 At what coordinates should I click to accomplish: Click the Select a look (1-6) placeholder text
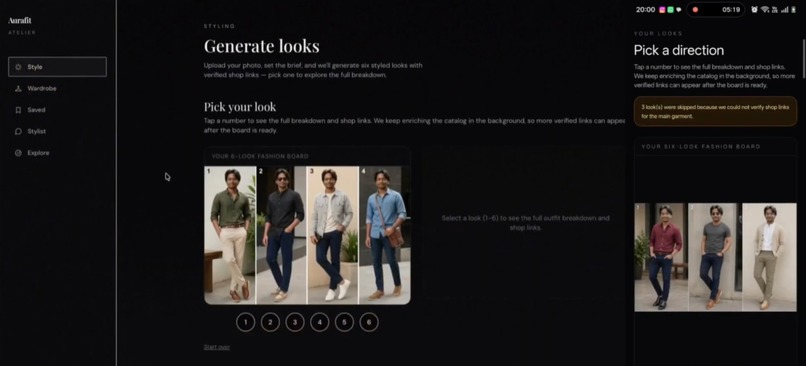click(x=525, y=223)
